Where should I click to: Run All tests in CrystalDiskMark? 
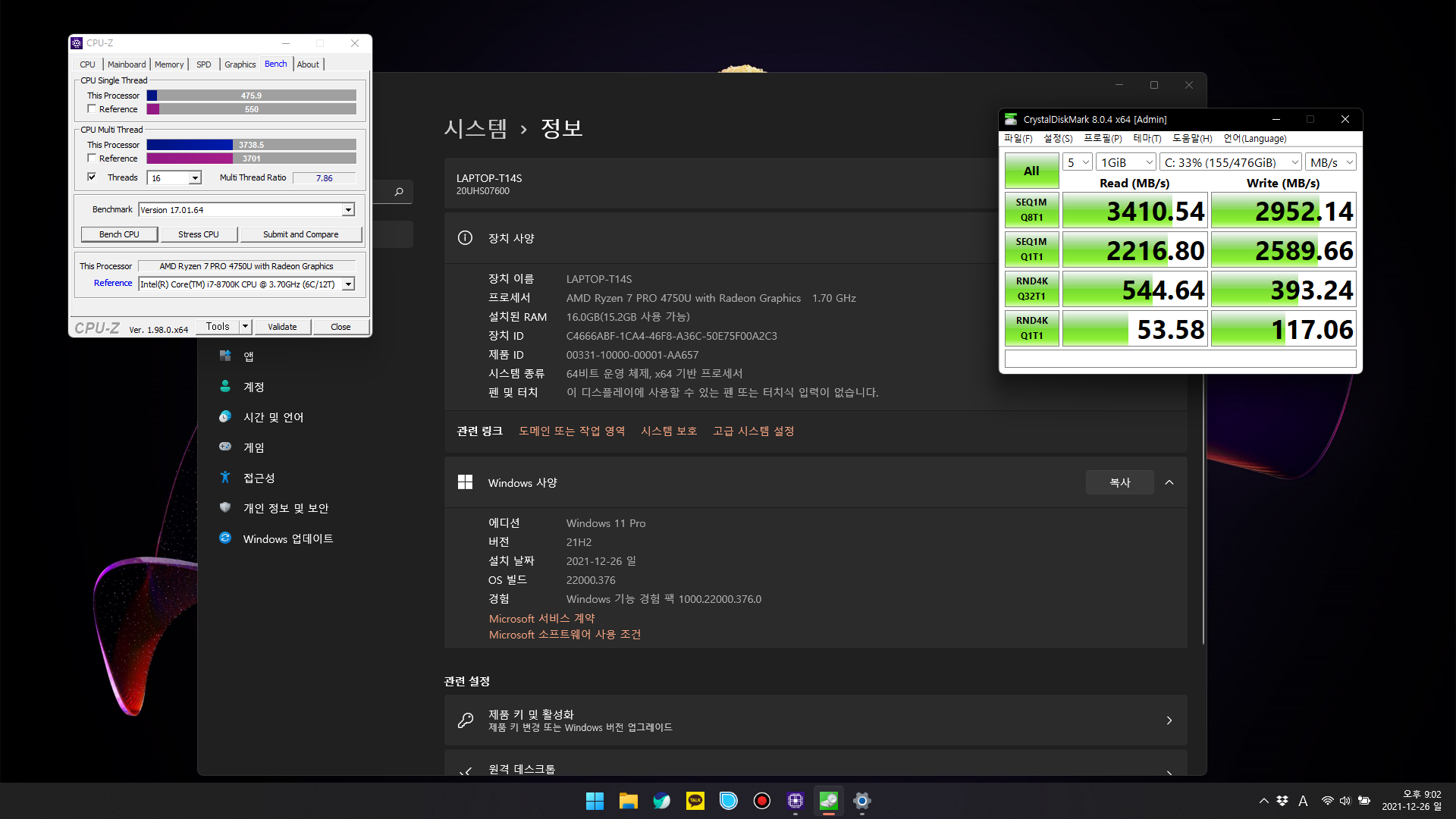pos(1031,171)
